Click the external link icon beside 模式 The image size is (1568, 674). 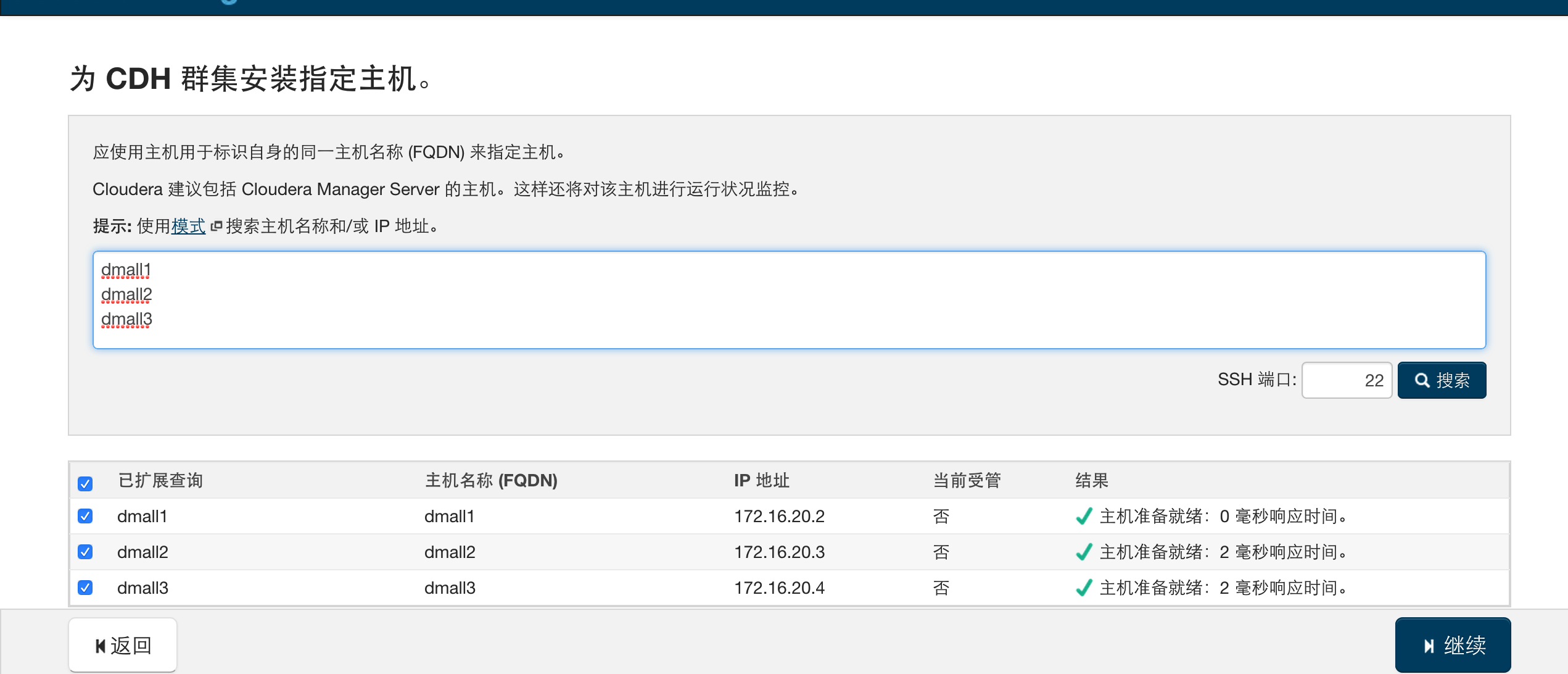(216, 227)
